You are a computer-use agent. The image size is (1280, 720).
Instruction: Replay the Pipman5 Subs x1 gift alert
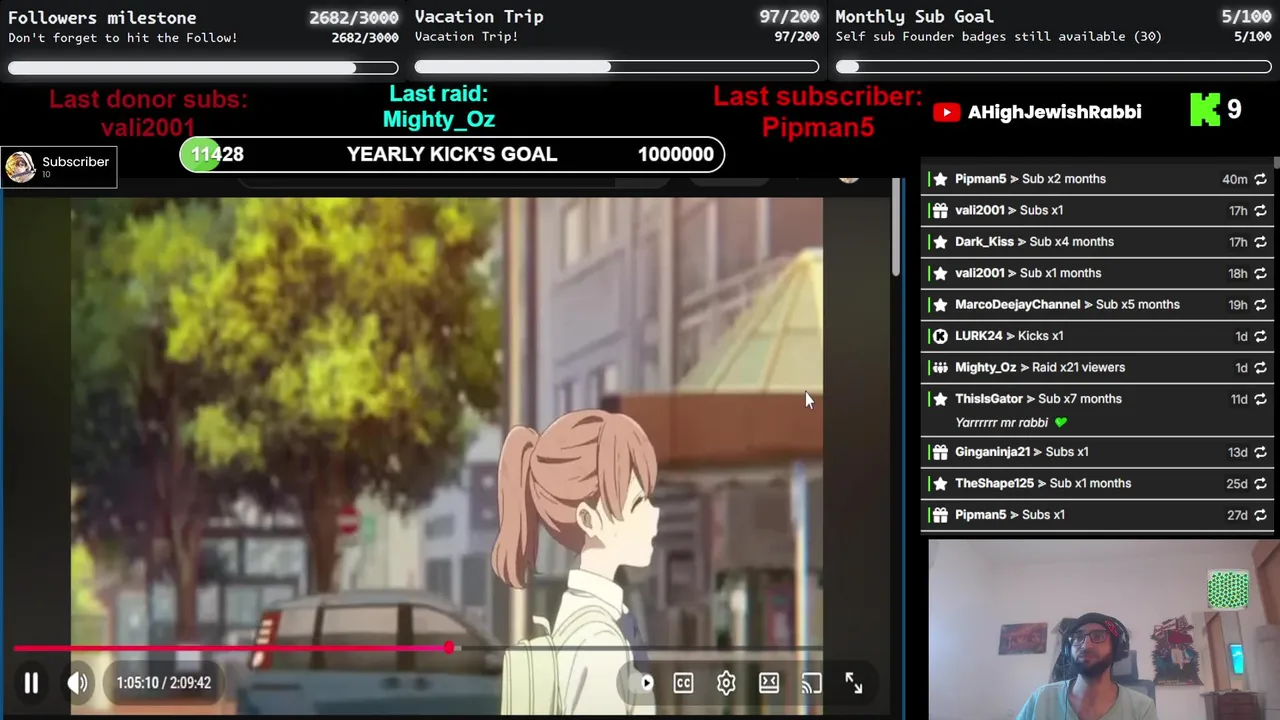(x=1260, y=515)
